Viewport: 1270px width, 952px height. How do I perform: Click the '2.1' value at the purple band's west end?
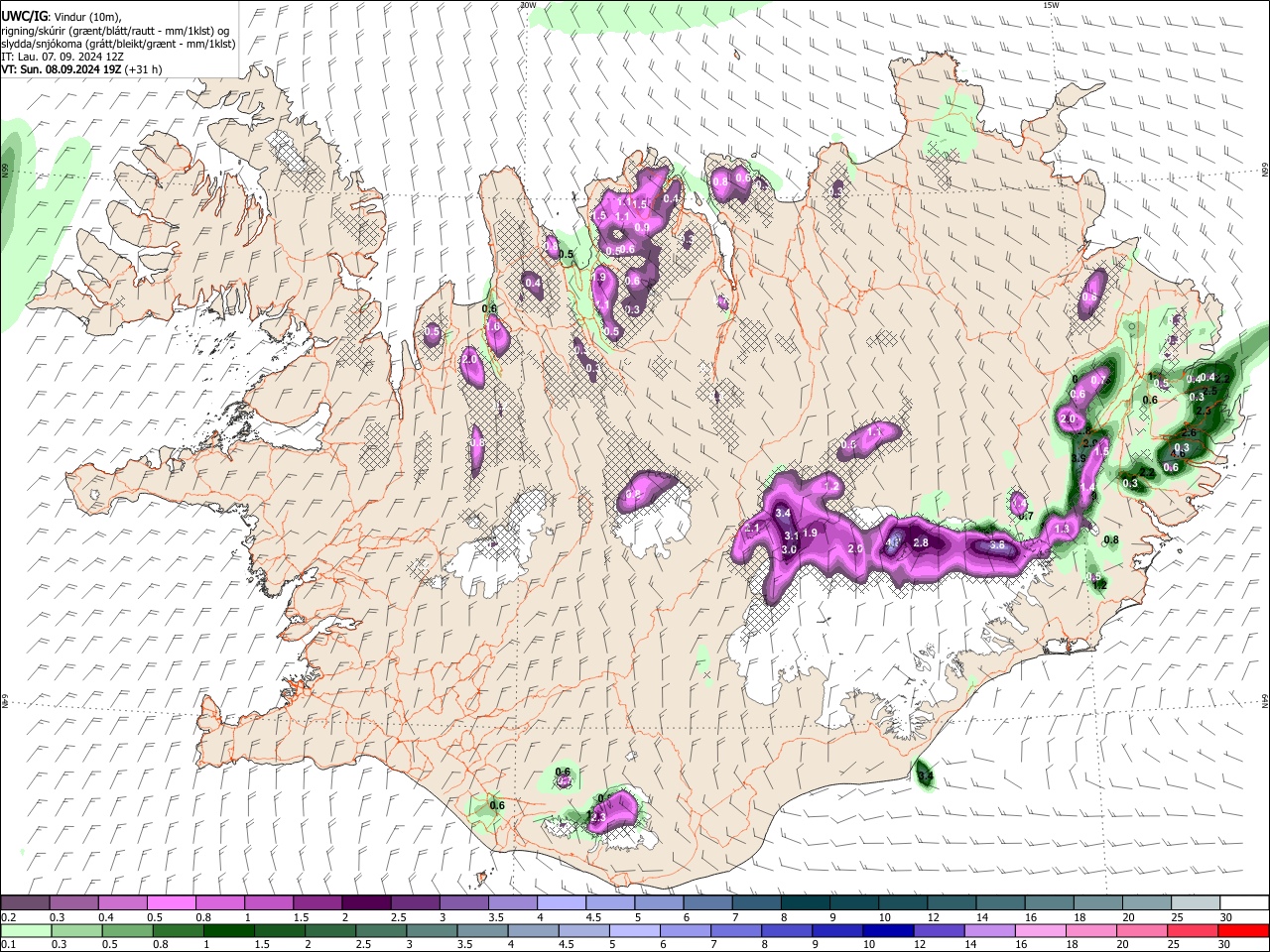coord(752,529)
